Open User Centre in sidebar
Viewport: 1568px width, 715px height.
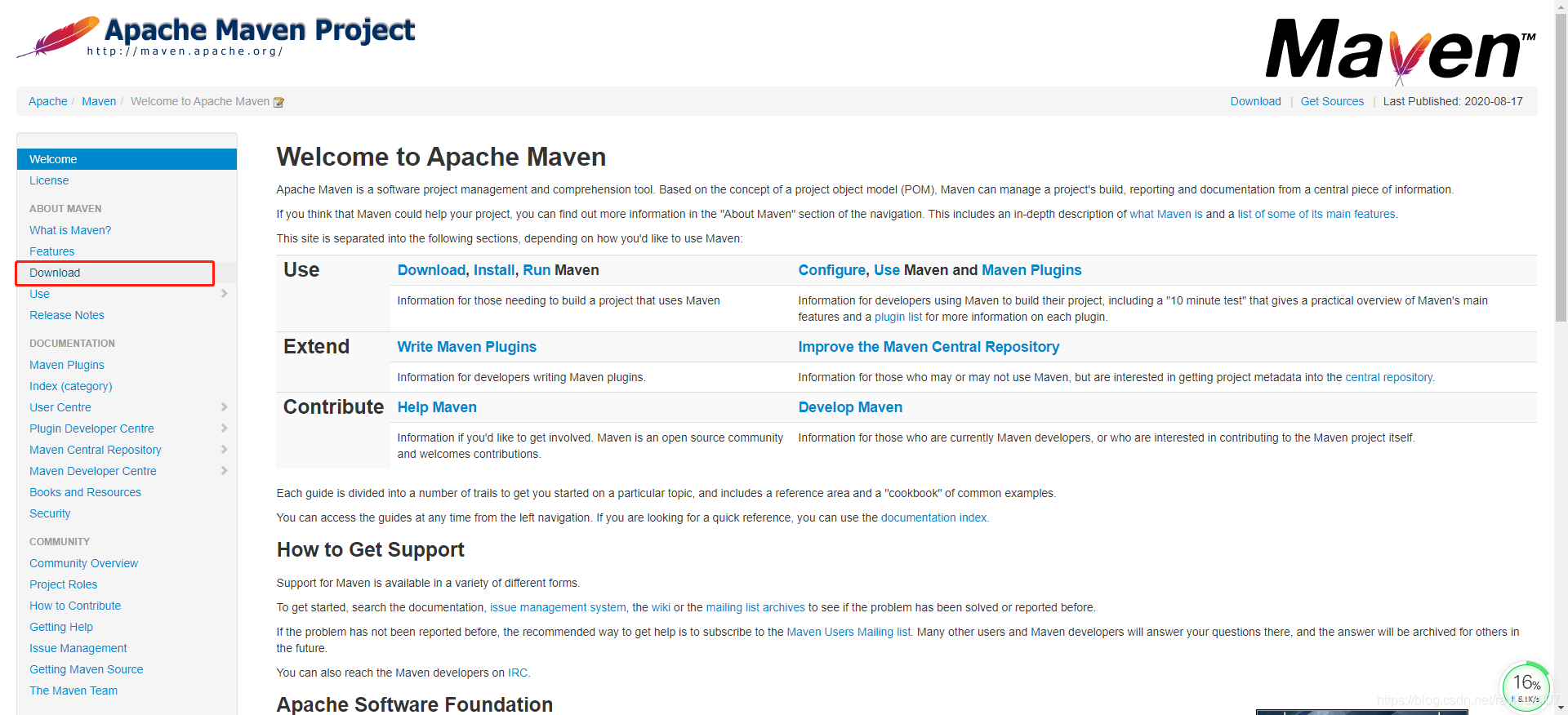pos(60,407)
